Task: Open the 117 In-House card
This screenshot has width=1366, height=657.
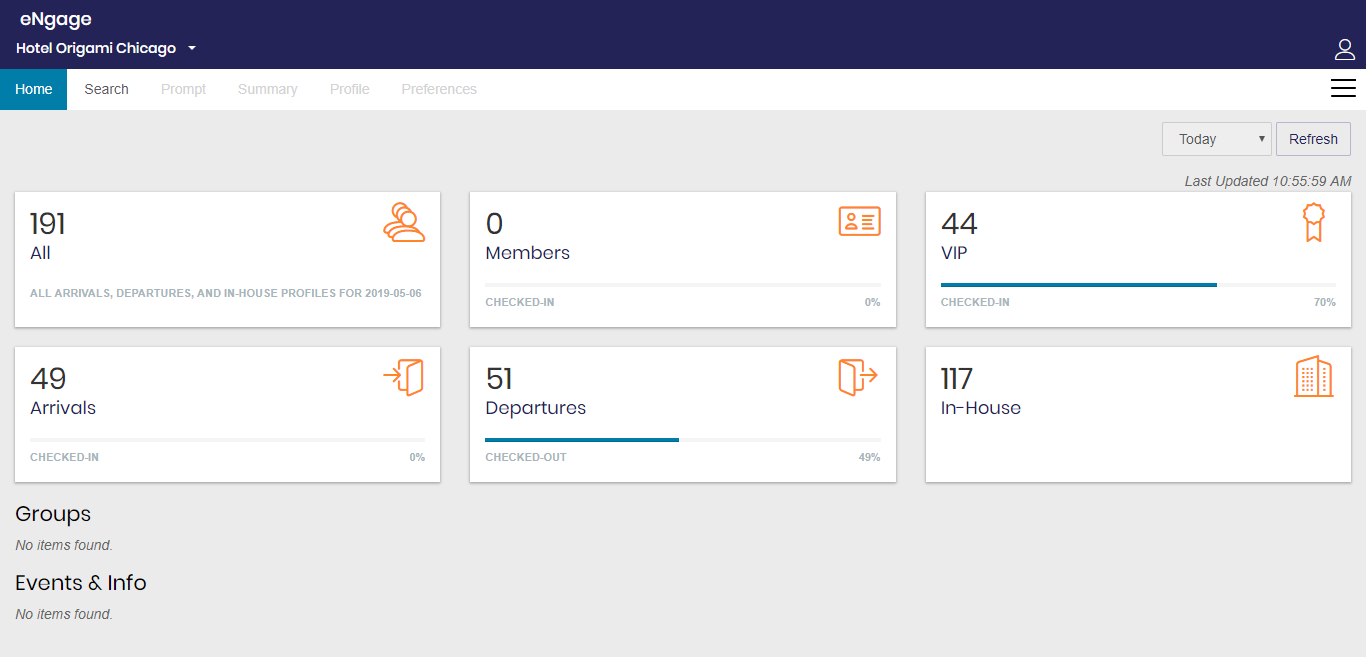Action: [1138, 414]
